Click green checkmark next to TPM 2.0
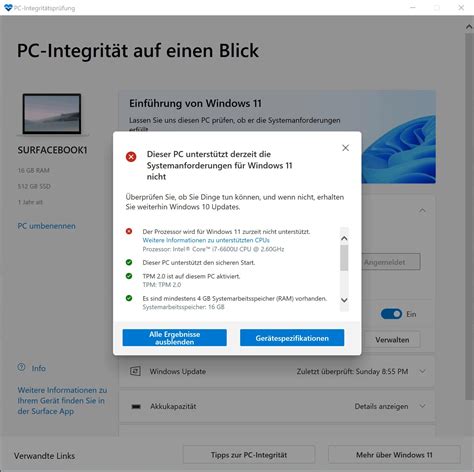Image resolution: width=474 pixels, height=472 pixels. [x=129, y=276]
